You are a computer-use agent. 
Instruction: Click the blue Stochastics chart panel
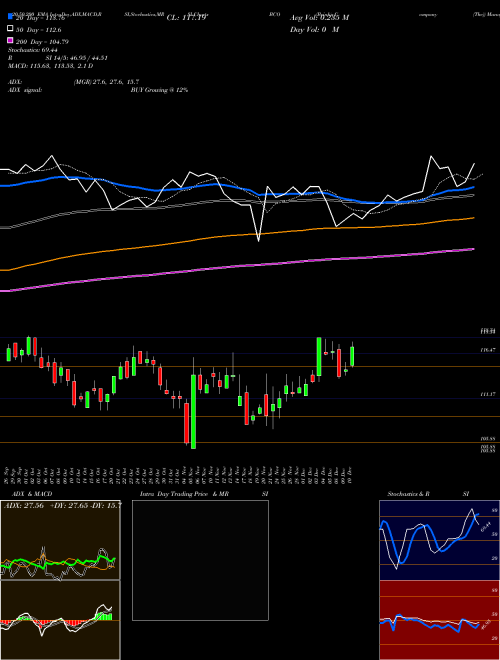(439, 540)
